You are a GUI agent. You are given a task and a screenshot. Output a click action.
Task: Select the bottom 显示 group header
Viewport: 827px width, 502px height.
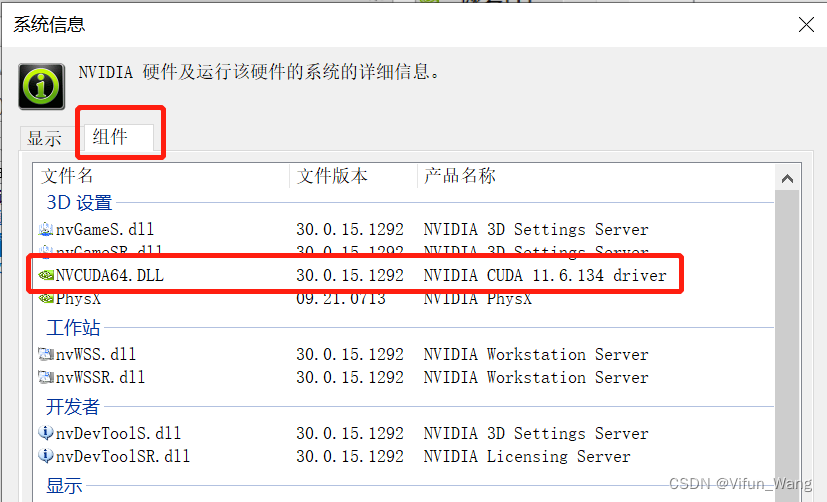[x=64, y=486]
